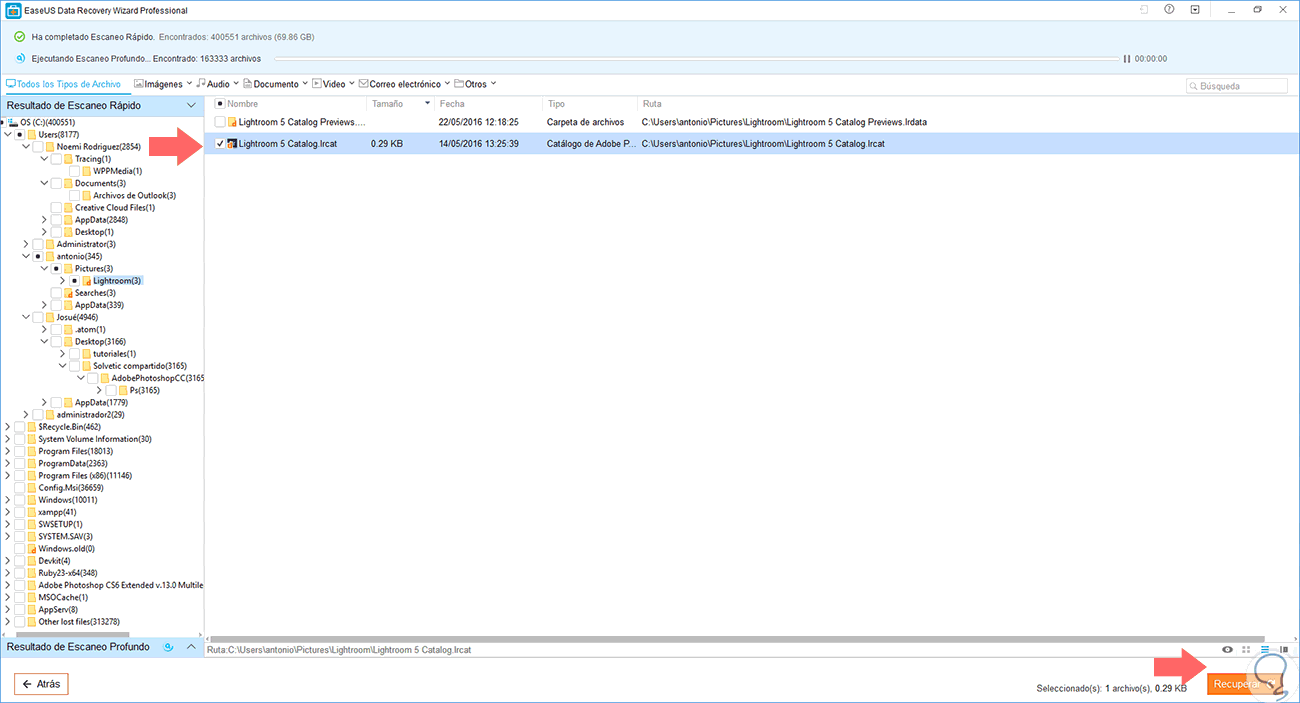This screenshot has height=703, width=1300.
Task: Check the Windows(10011) folder checkbox
Action: point(20,500)
